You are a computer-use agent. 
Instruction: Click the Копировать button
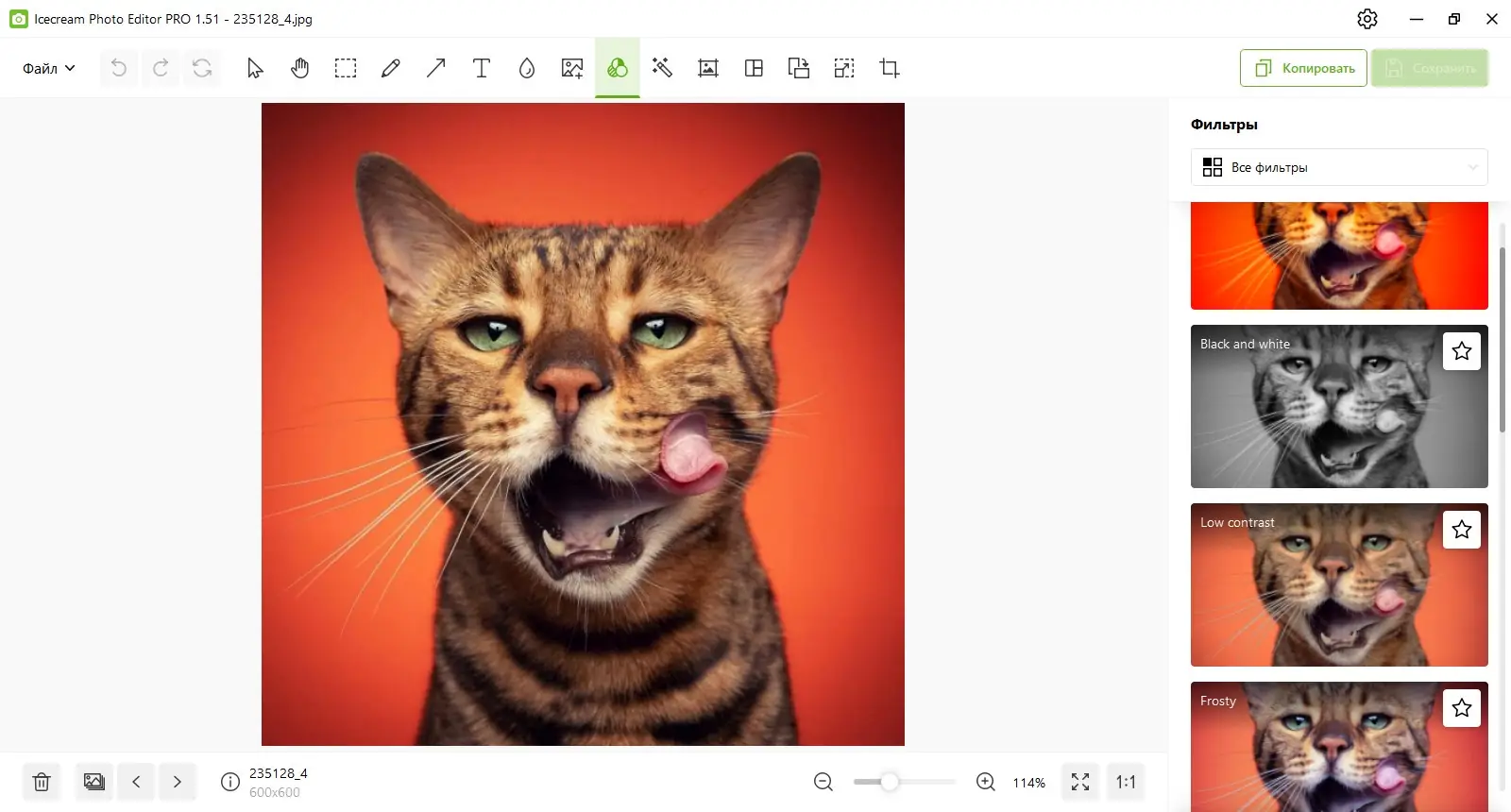(1303, 68)
